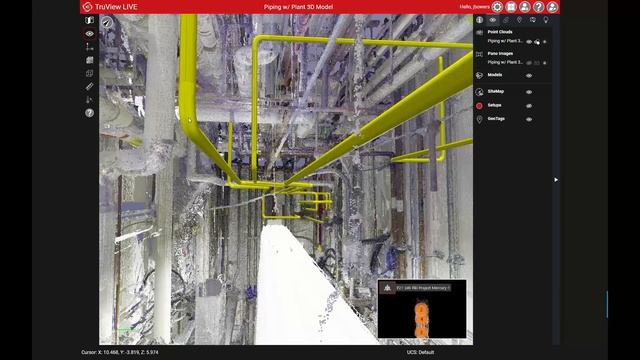
Task: Open the left toolbar help question icon
Action: (89, 113)
